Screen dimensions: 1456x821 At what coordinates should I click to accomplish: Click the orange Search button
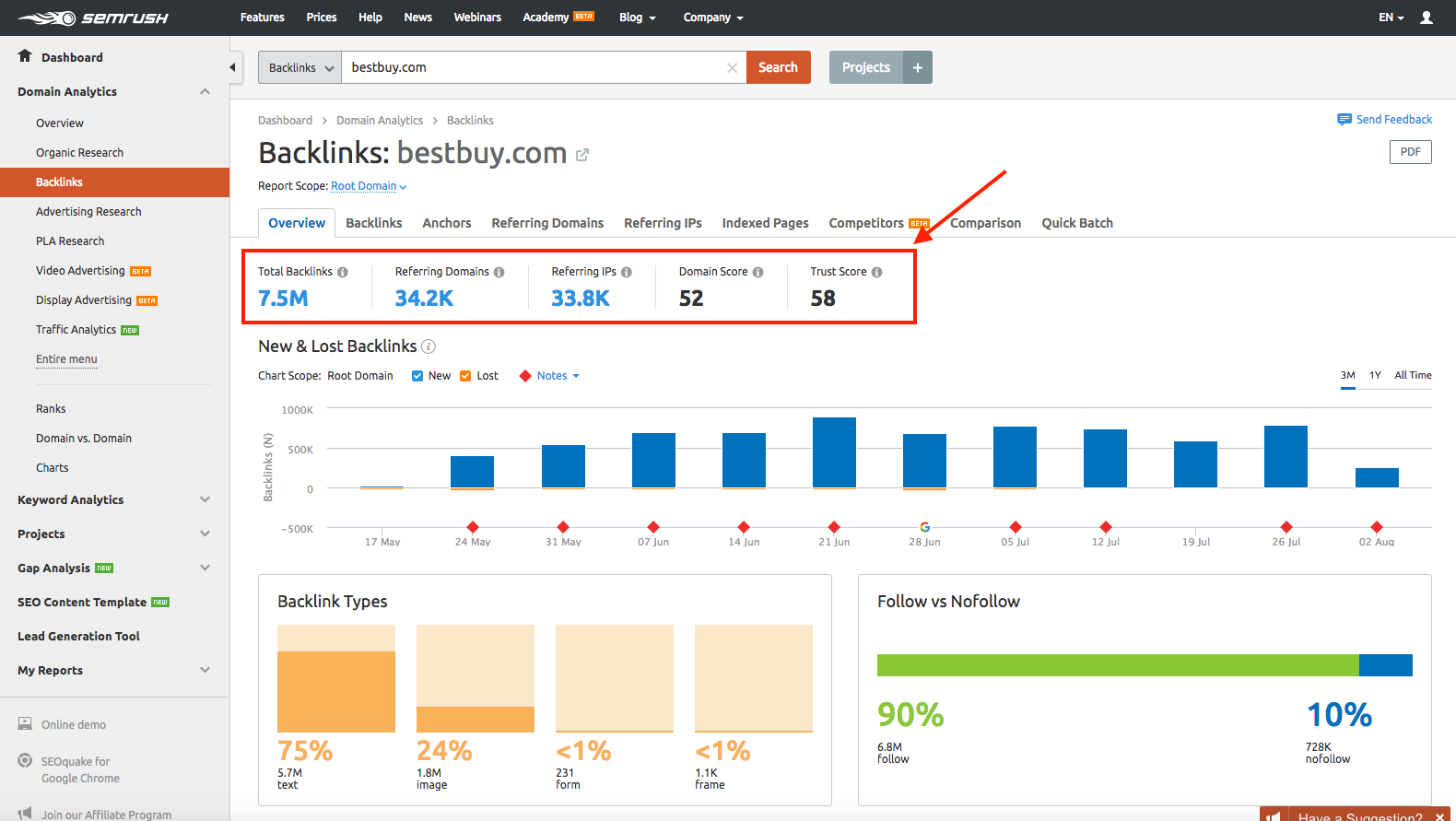[x=779, y=67]
